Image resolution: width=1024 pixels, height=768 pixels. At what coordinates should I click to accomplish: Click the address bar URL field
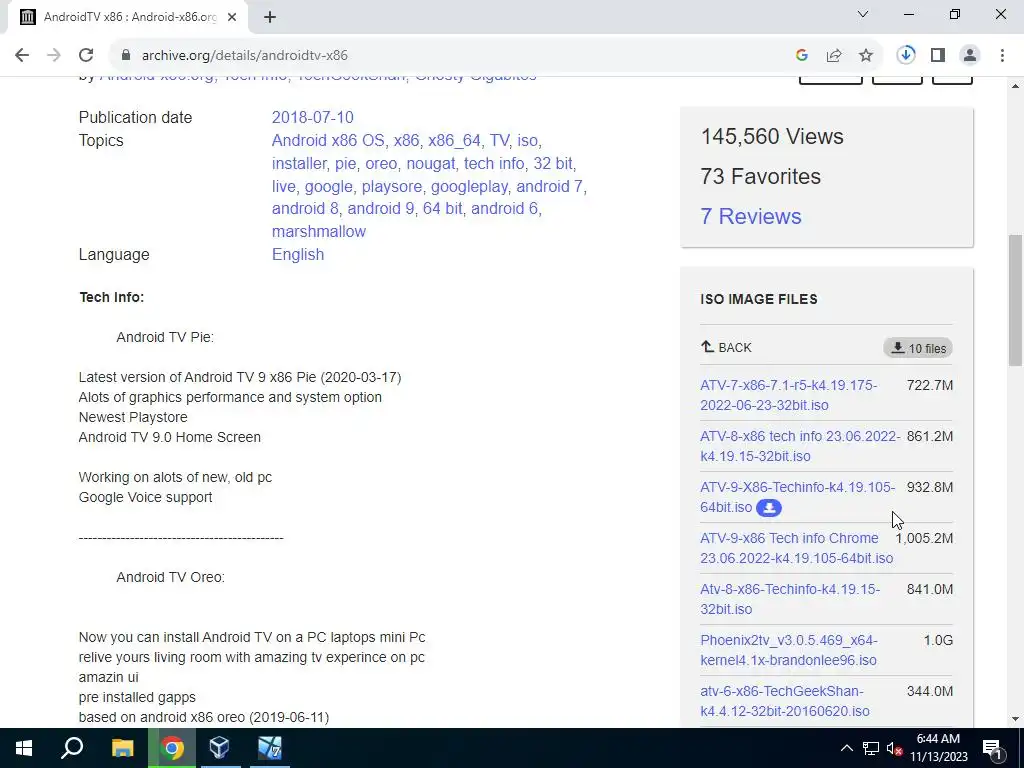(457, 56)
